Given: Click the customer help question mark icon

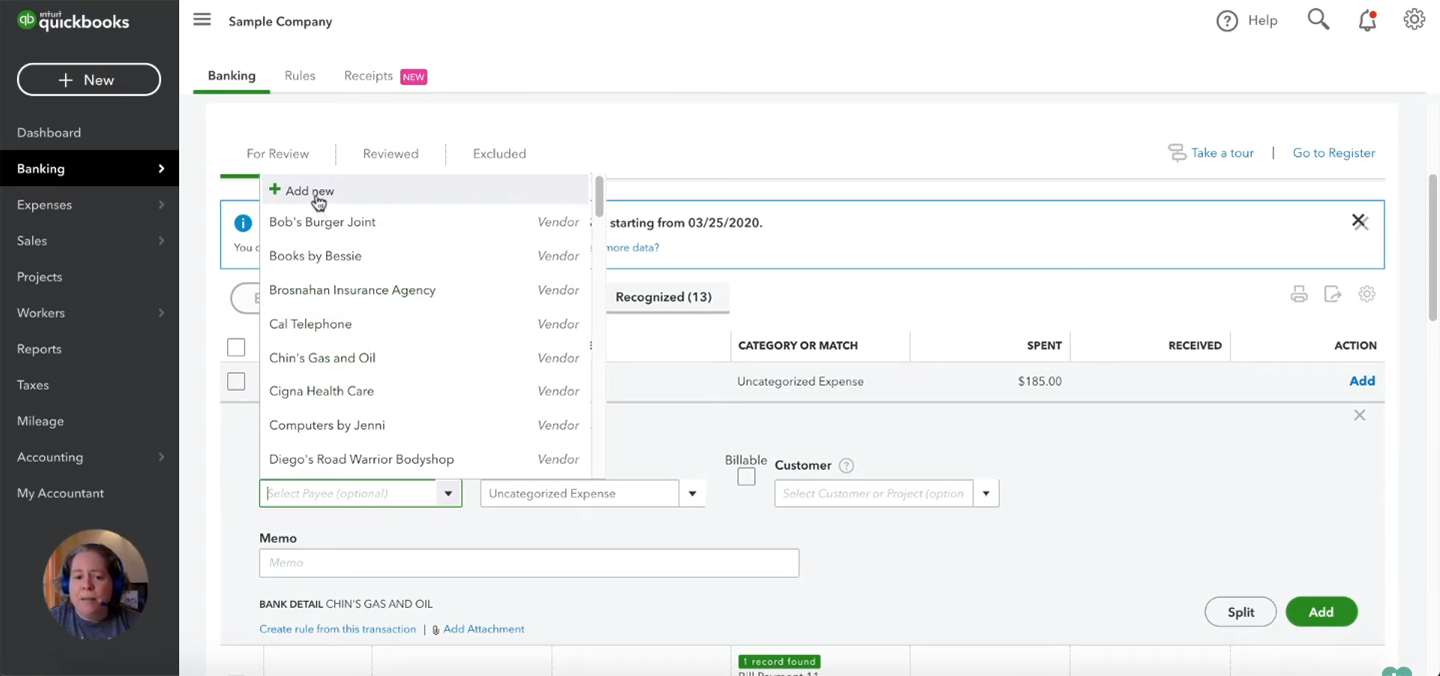Looking at the screenshot, I should [846, 465].
